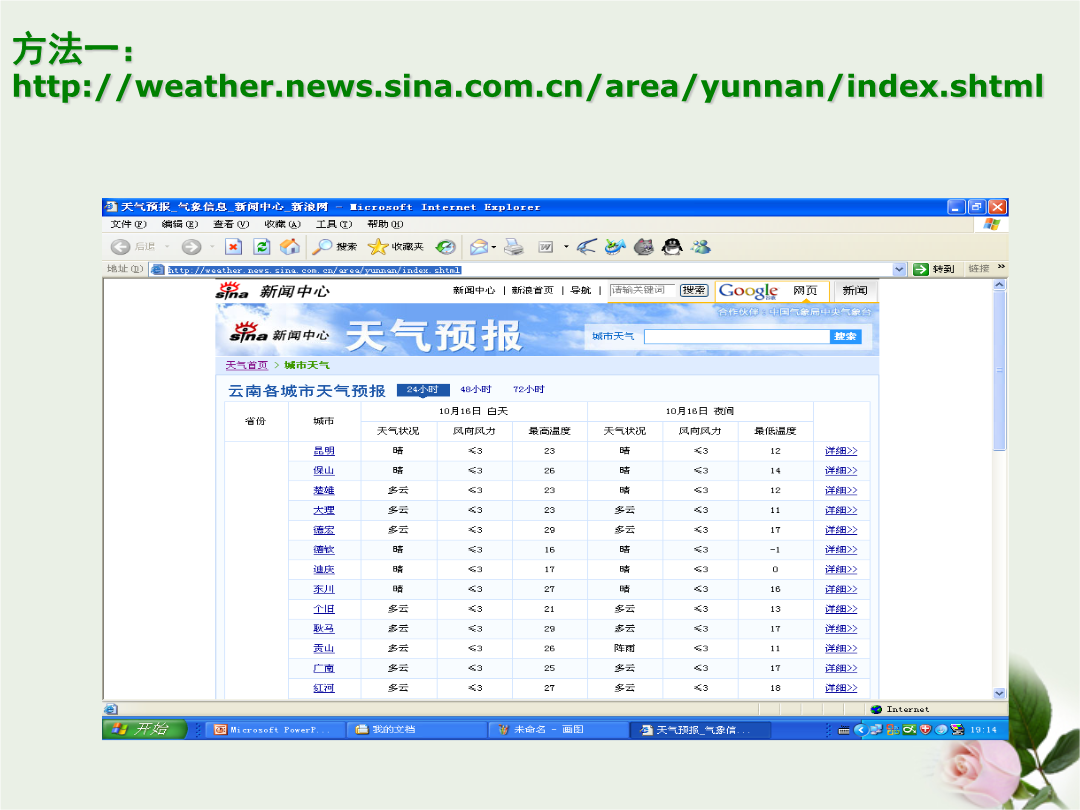Click the green dolphin toolbar icon

(x=615, y=247)
